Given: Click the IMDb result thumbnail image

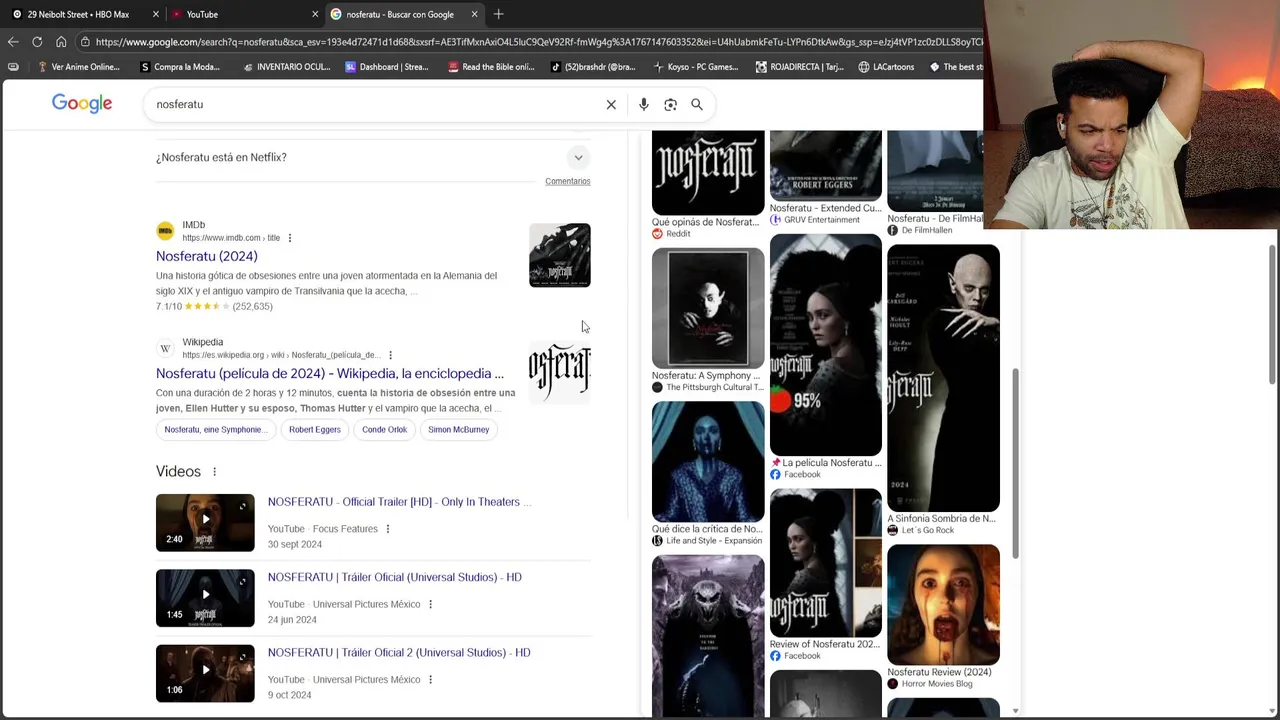Looking at the screenshot, I should pos(560,255).
